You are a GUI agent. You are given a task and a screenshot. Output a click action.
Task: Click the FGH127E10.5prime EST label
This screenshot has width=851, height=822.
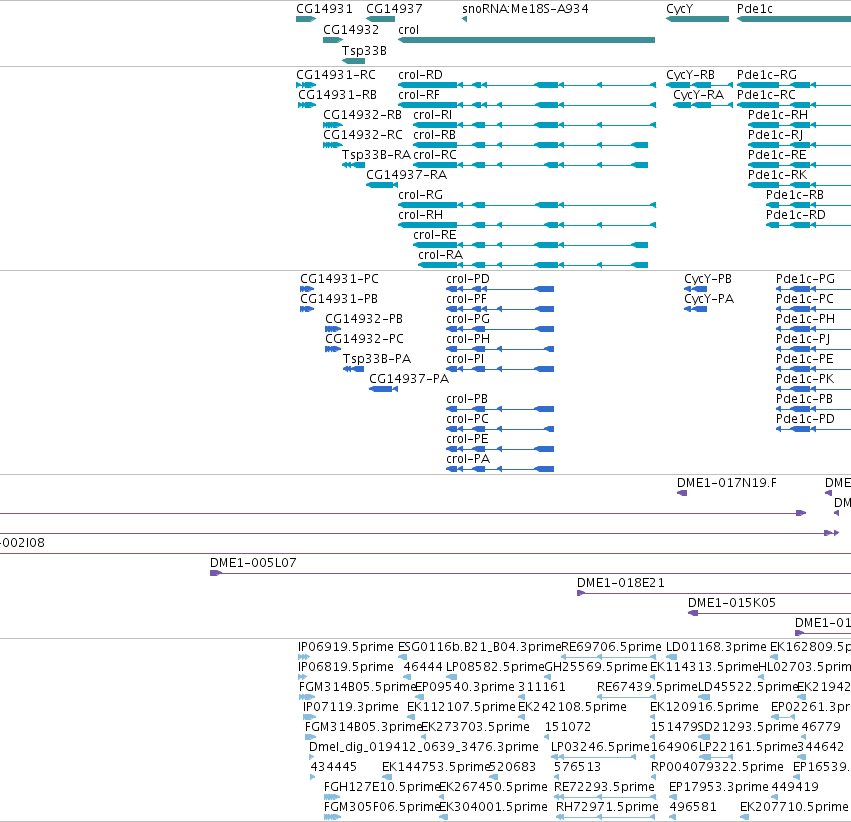[x=382, y=787]
